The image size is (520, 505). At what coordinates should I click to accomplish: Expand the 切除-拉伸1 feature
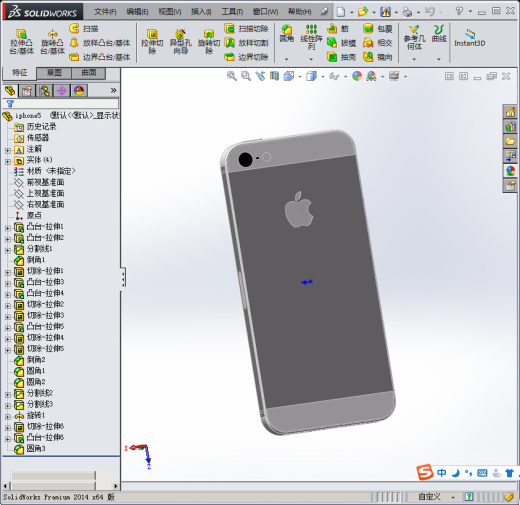point(8,273)
